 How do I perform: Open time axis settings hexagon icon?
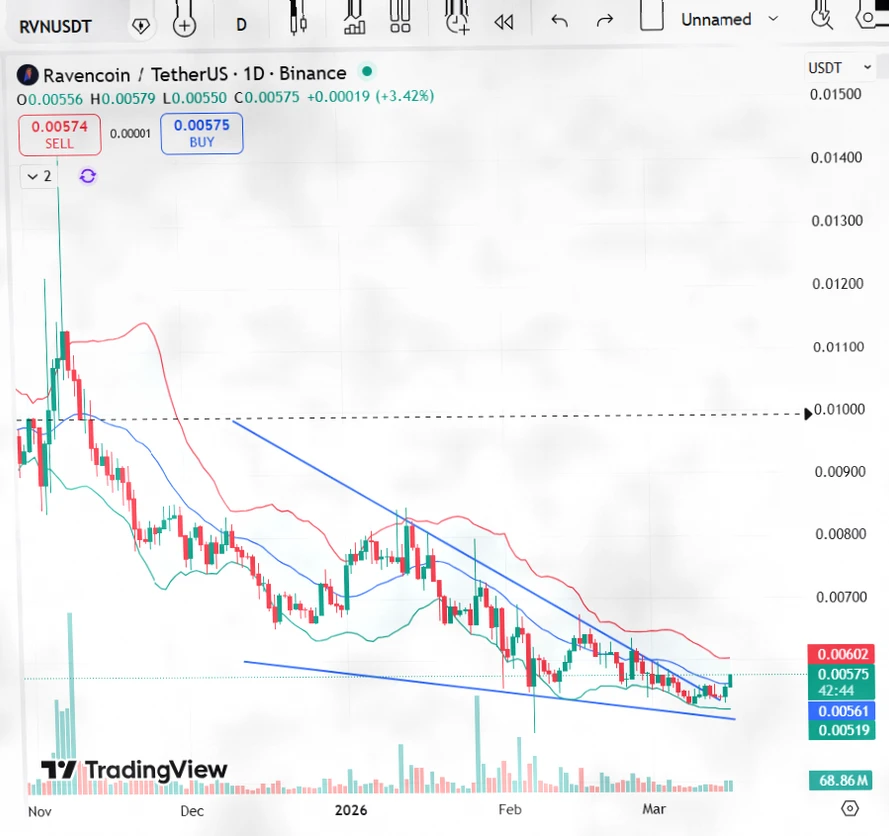(850, 808)
